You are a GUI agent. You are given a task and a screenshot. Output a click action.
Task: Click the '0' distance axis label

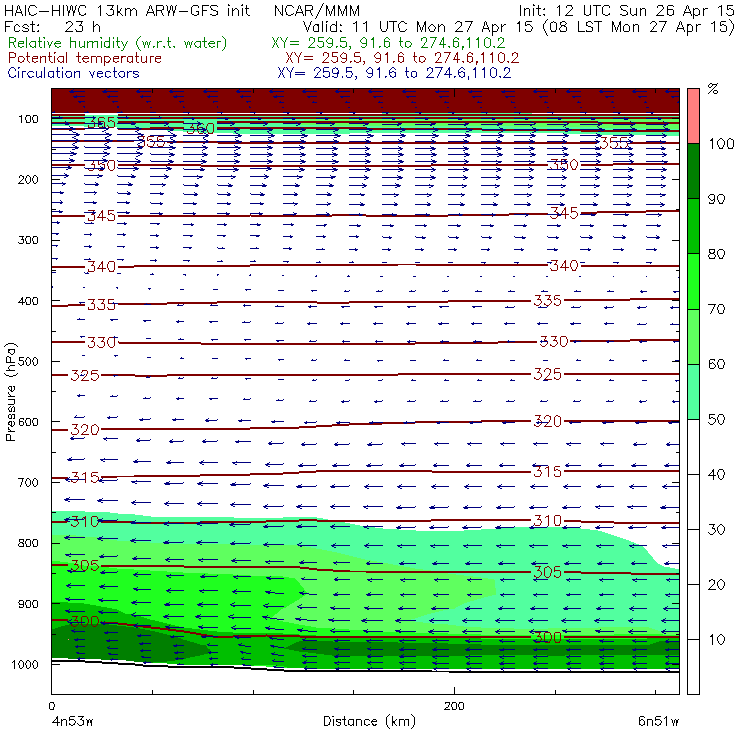[52, 706]
